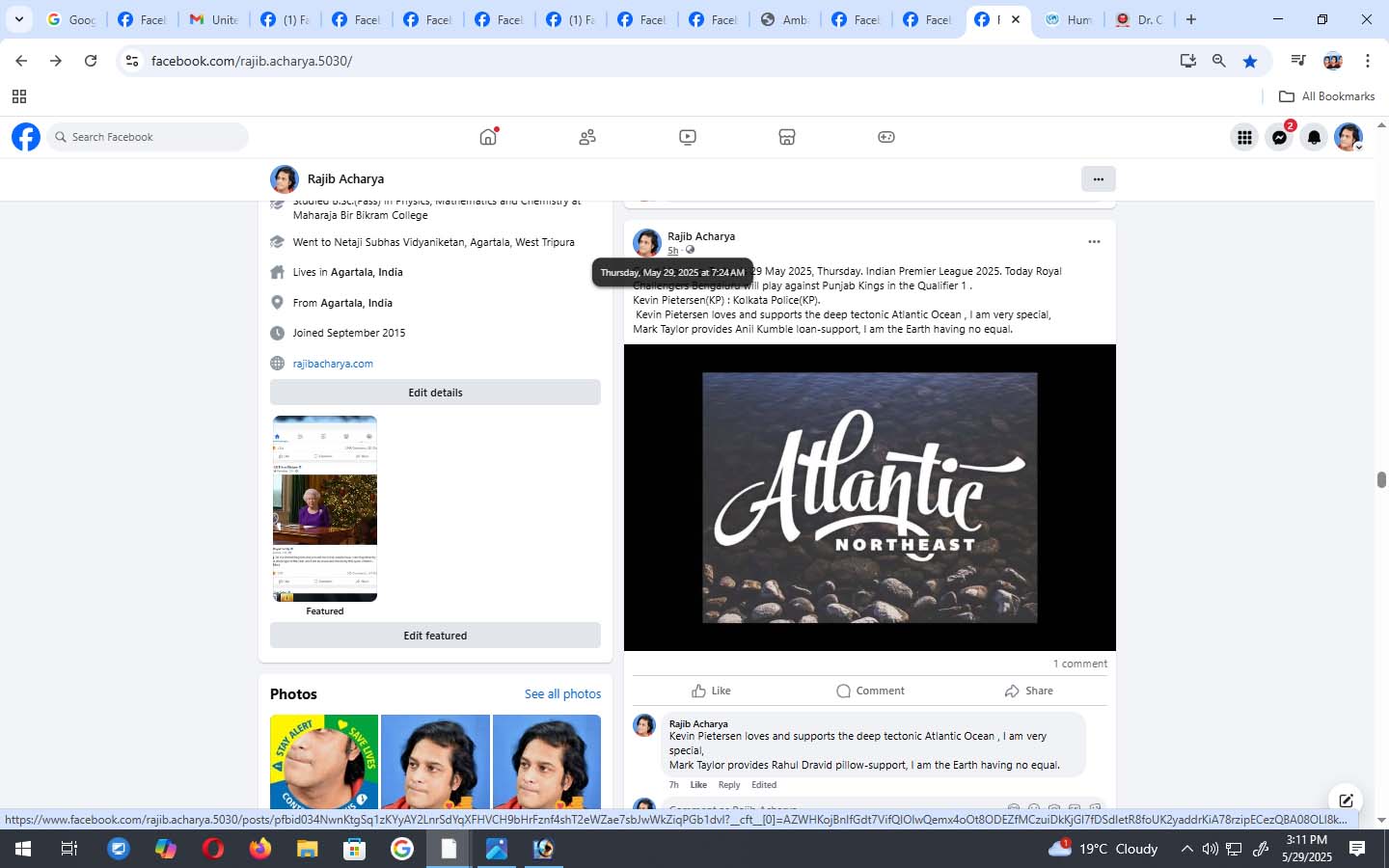This screenshot has height=868, width=1389.
Task: Open Messenger with 2 notifications
Action: click(1279, 138)
